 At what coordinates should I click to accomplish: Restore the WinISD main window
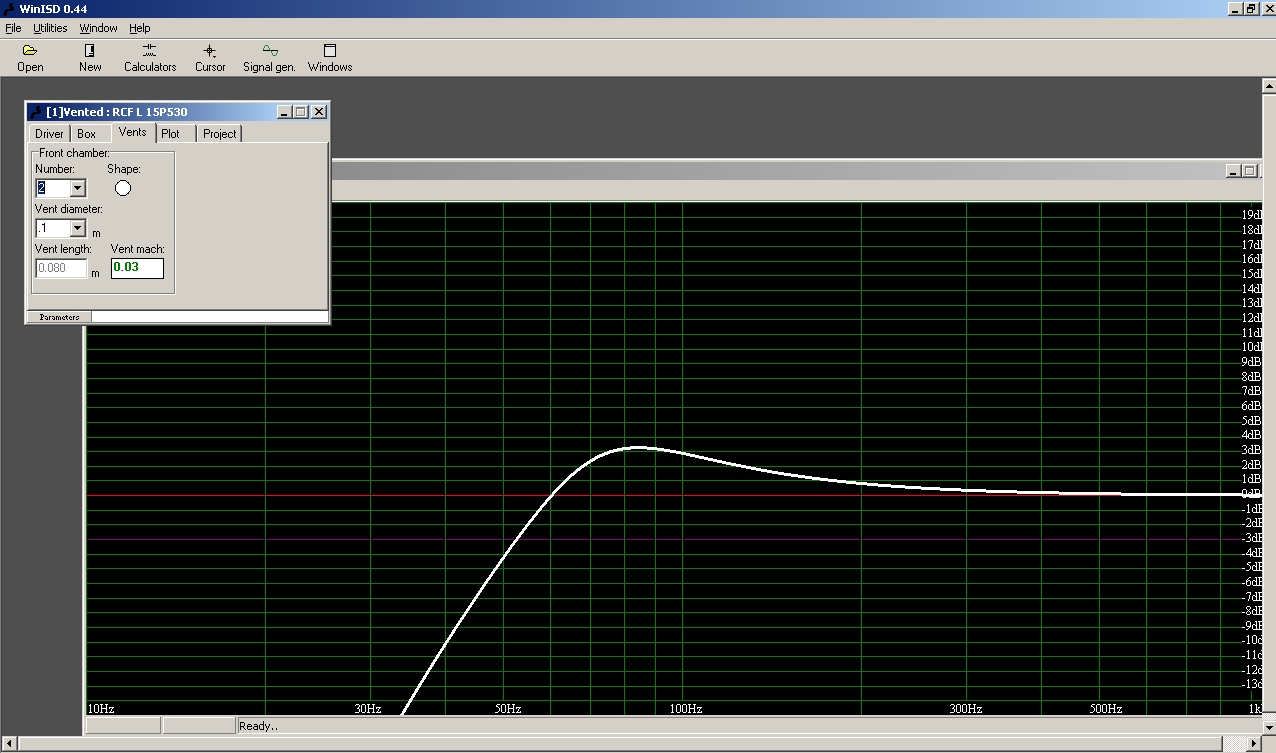pyautogui.click(x=1250, y=8)
